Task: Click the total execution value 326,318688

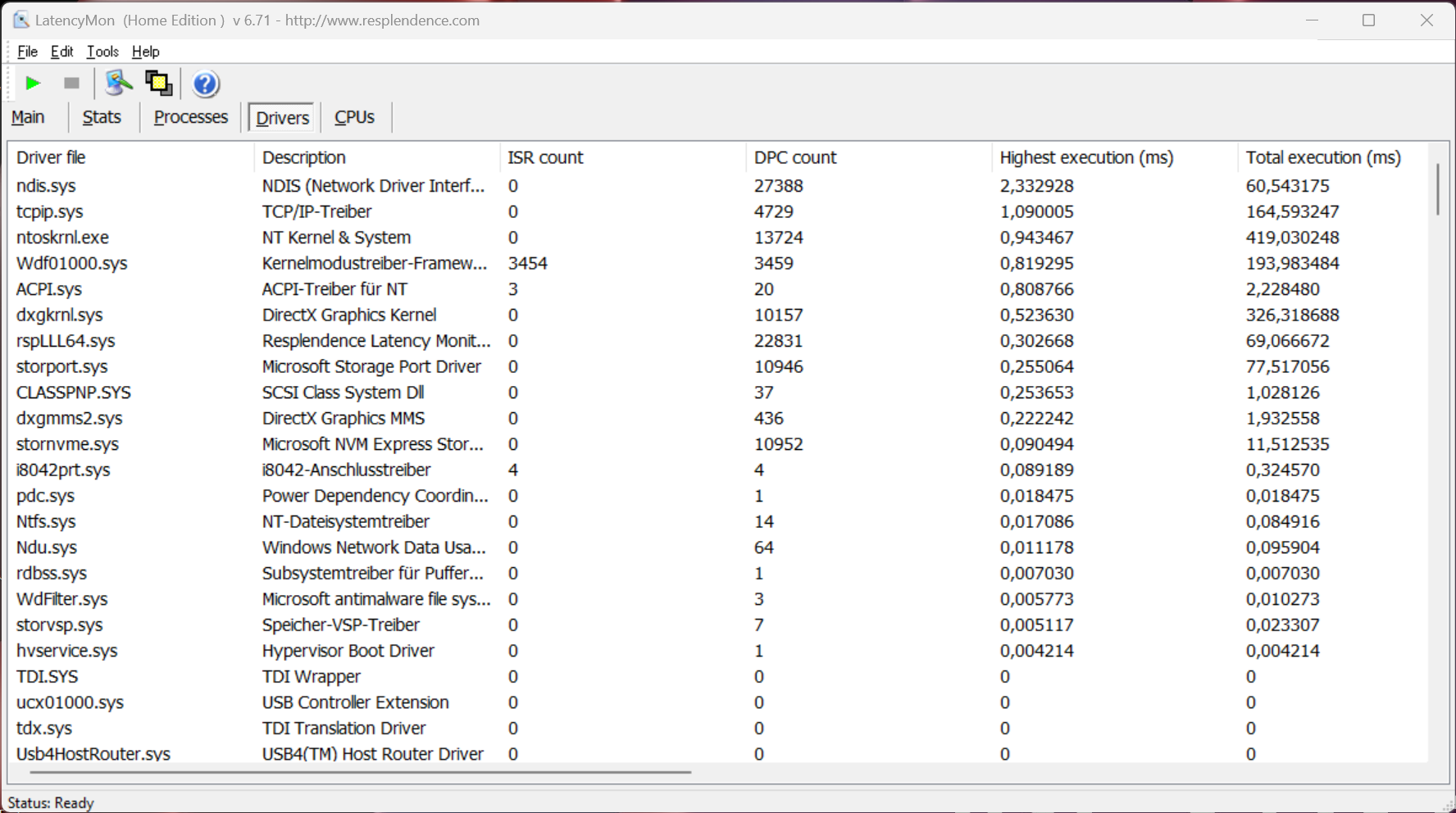Action: point(1292,315)
